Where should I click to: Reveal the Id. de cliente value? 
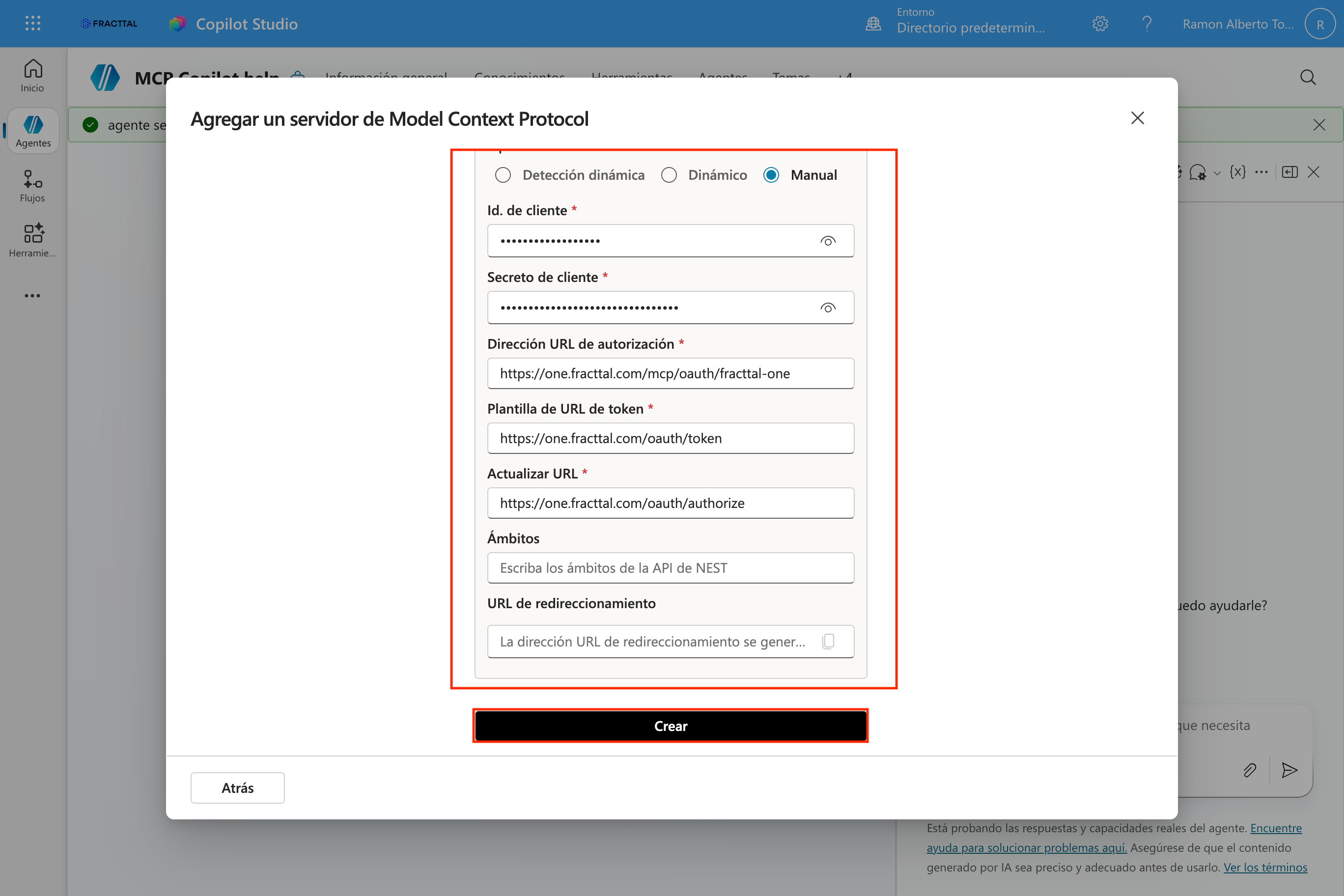(x=827, y=241)
